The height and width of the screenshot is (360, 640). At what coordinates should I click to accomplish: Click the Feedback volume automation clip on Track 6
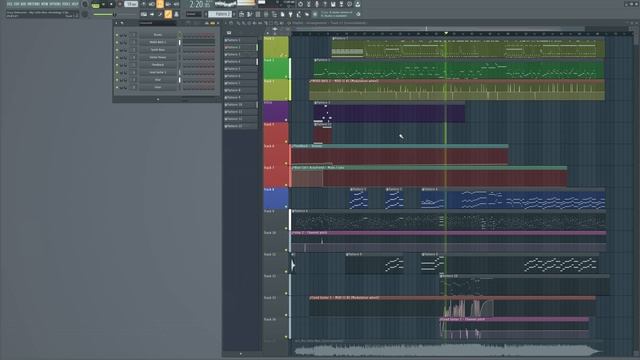point(399,155)
